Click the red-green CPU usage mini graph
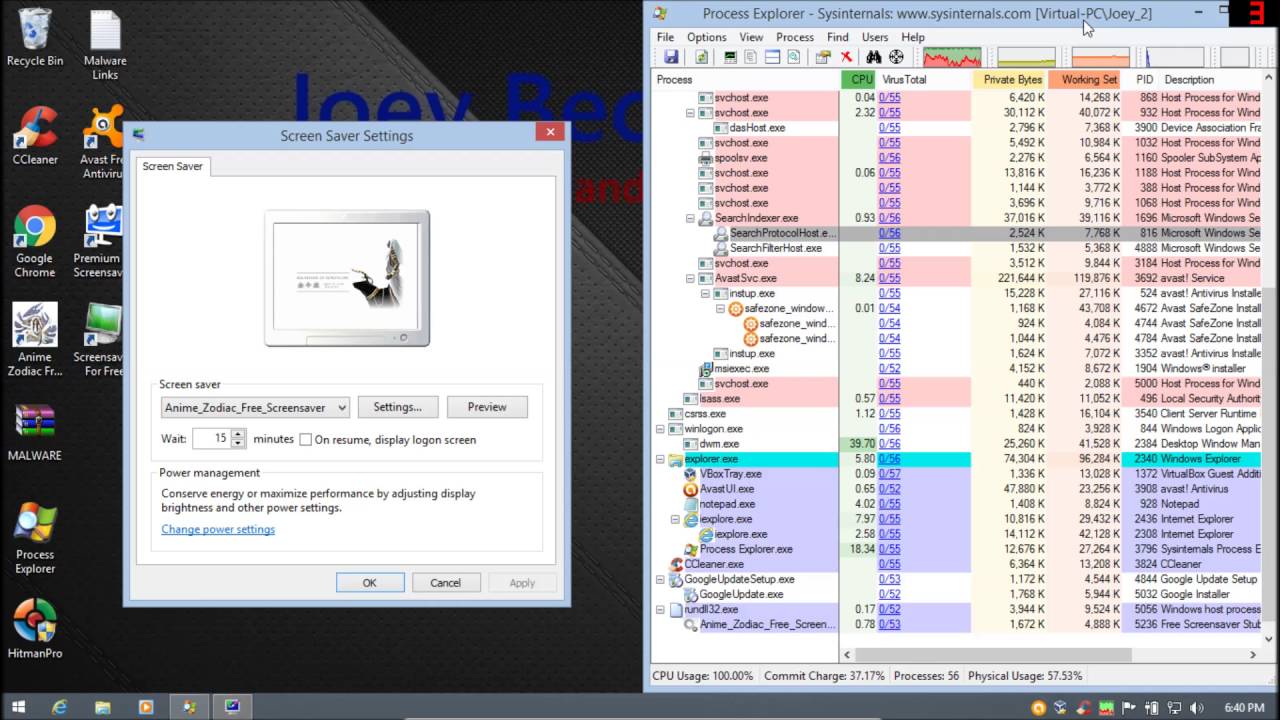The image size is (1280, 720). (952, 57)
